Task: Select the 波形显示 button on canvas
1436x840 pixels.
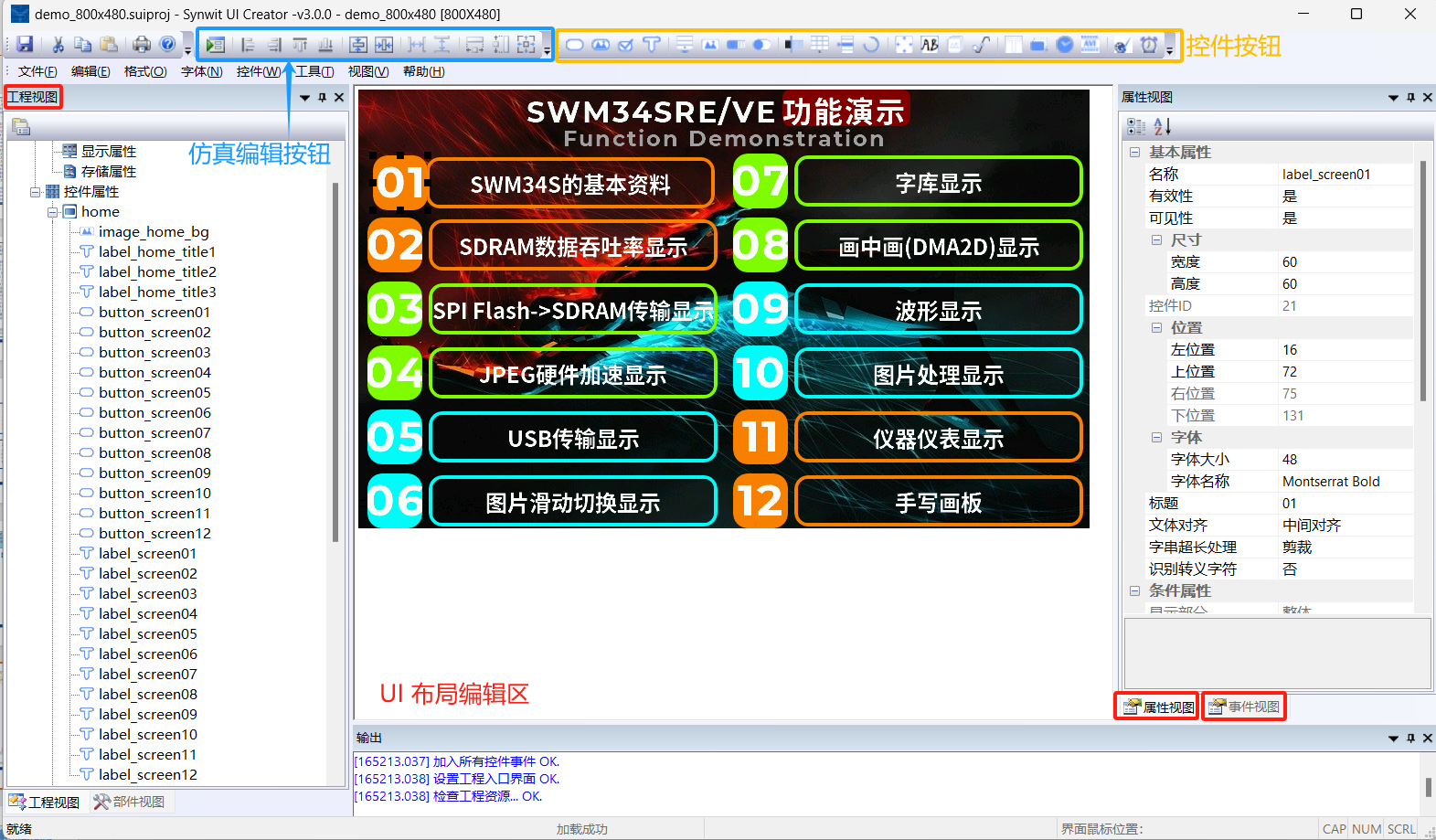Action: pos(939,310)
